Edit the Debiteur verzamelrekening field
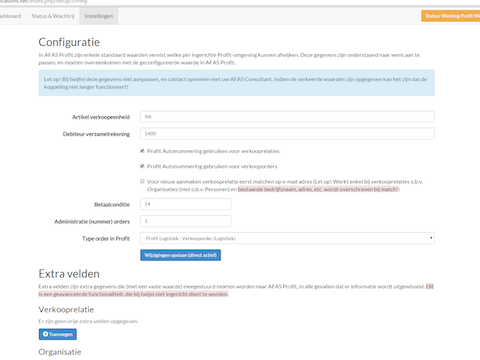The height and width of the screenshot is (360, 480). 287,134
